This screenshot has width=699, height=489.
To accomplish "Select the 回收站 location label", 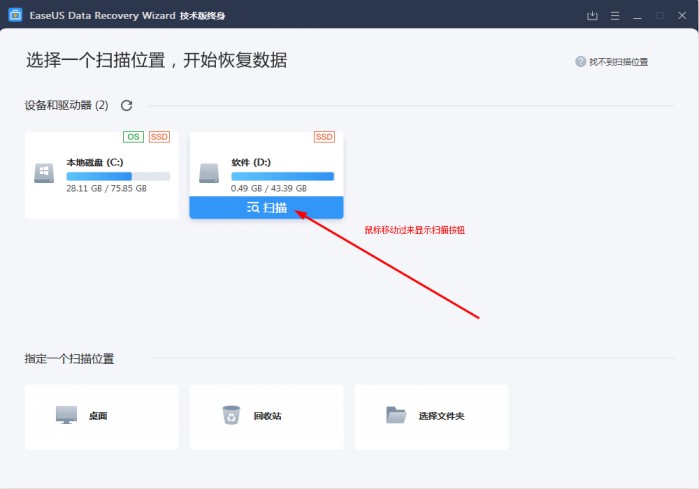I will [x=267, y=416].
